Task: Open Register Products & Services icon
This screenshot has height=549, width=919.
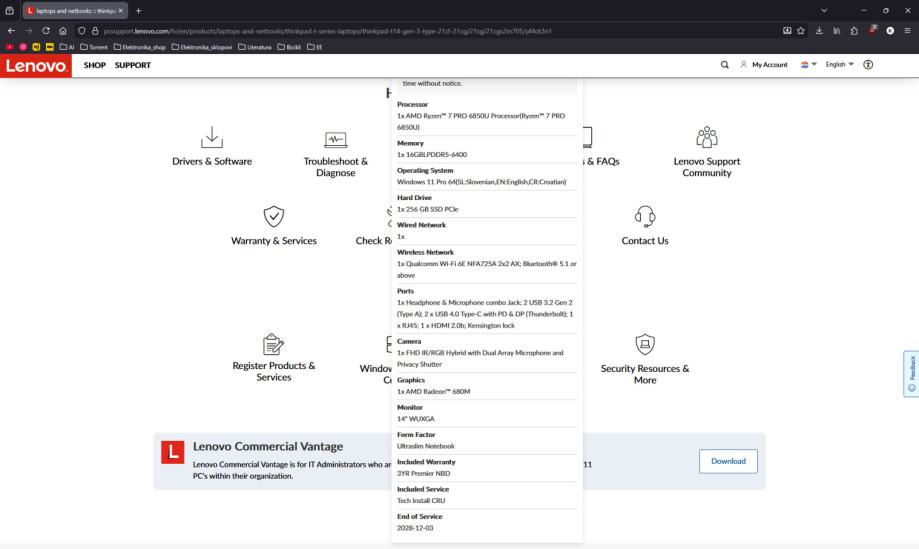Action: tap(272, 346)
